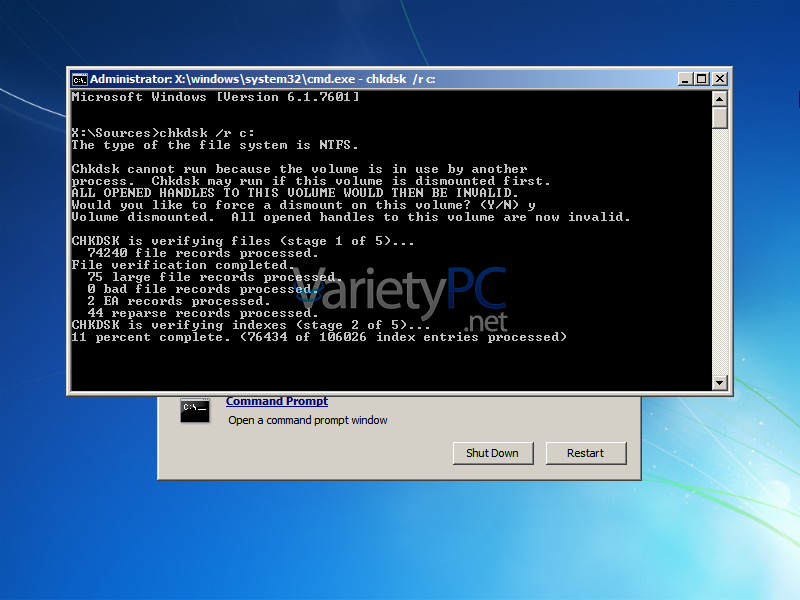Viewport: 800px width, 600px height.
Task: Click '0 bad file records processed.' line
Action: pos(203,289)
